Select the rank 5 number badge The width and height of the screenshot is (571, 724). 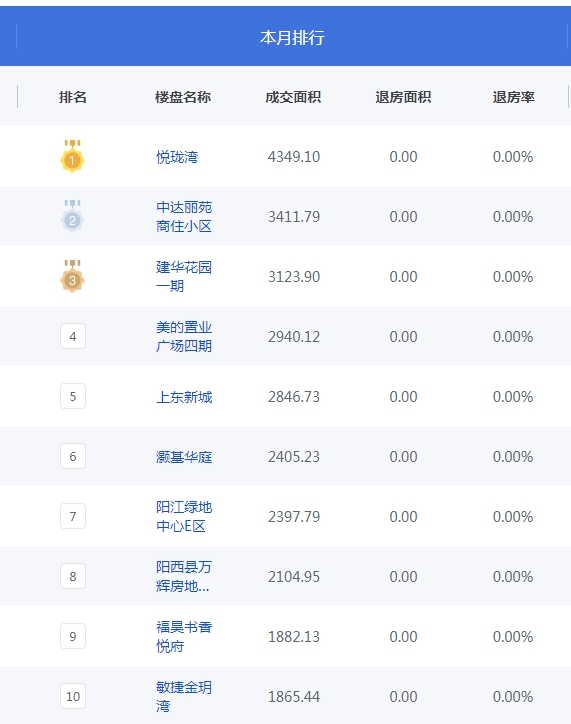(x=73, y=396)
